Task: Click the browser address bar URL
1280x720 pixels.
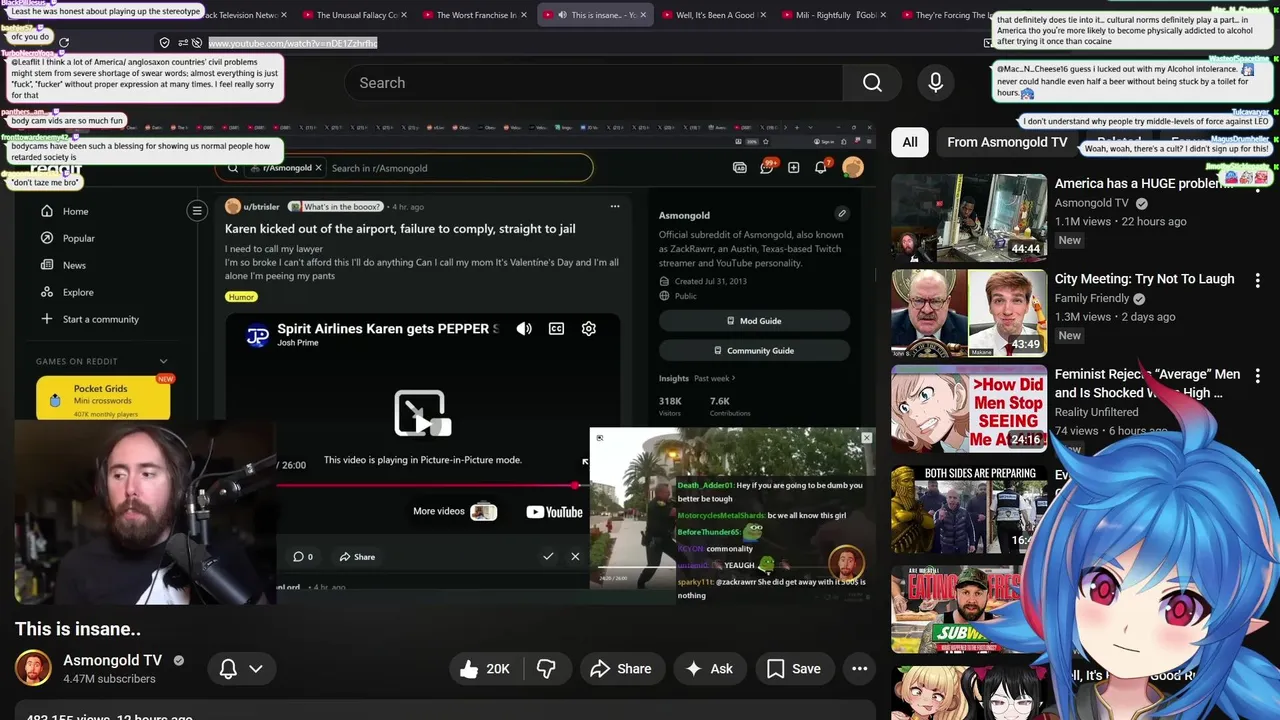Action: click(293, 43)
